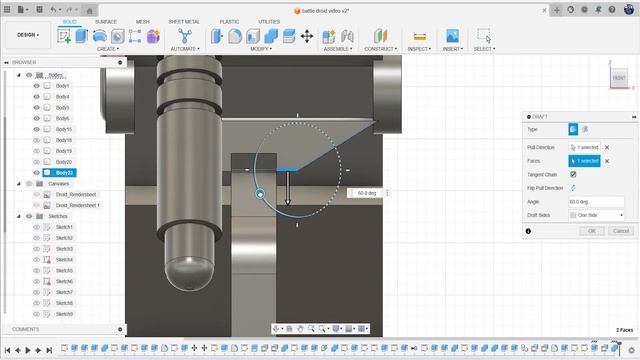Click the New Component assemble icon
This screenshot has height=360, width=640.
pos(329,36)
